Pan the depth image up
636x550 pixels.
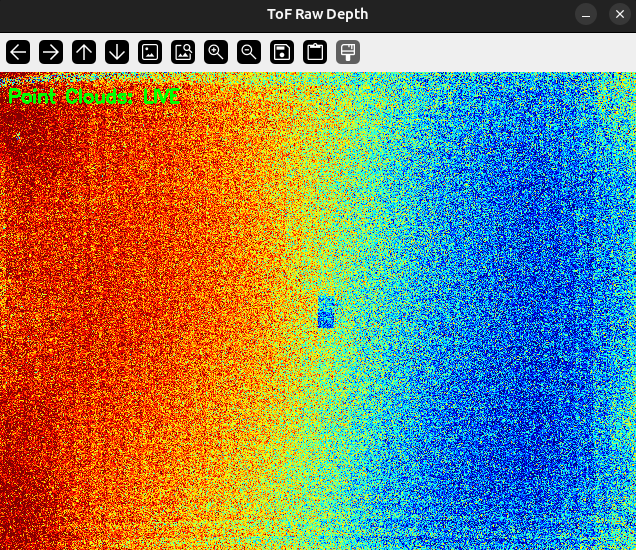click(84, 52)
